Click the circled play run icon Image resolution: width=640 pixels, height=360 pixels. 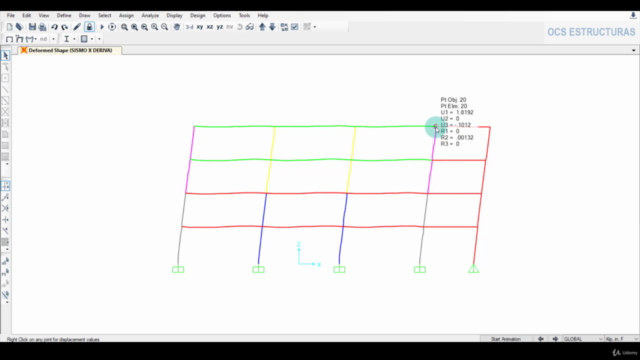pos(112,27)
